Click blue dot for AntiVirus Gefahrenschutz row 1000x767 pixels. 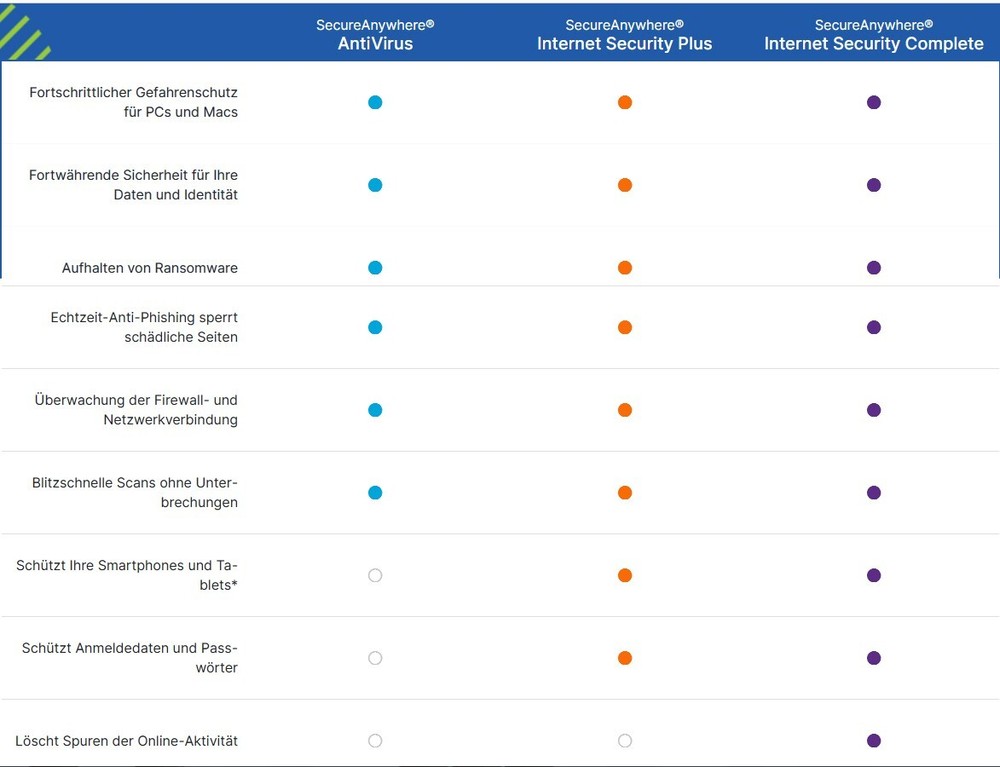375,102
